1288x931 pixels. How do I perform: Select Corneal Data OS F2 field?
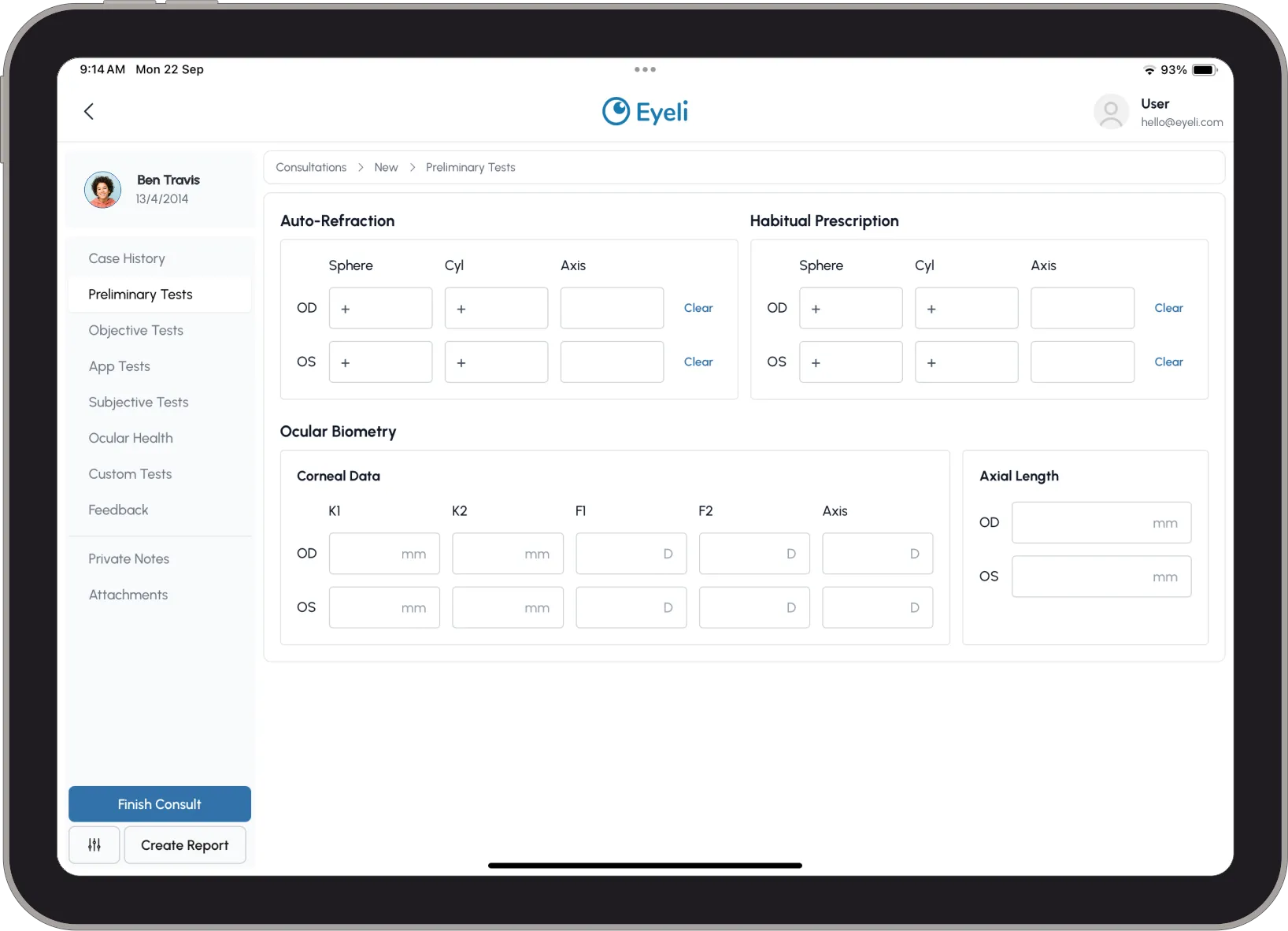[x=754, y=607]
